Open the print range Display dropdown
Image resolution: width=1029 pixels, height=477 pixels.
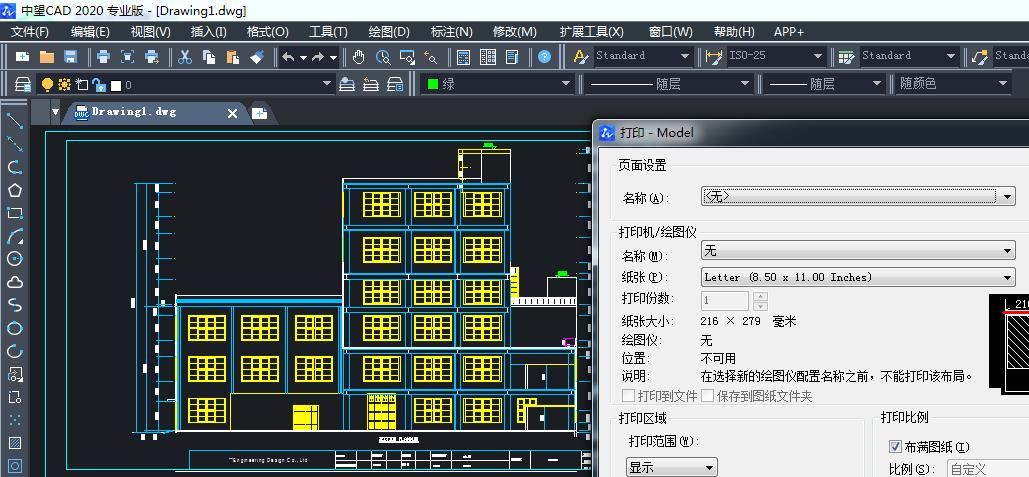click(x=709, y=468)
